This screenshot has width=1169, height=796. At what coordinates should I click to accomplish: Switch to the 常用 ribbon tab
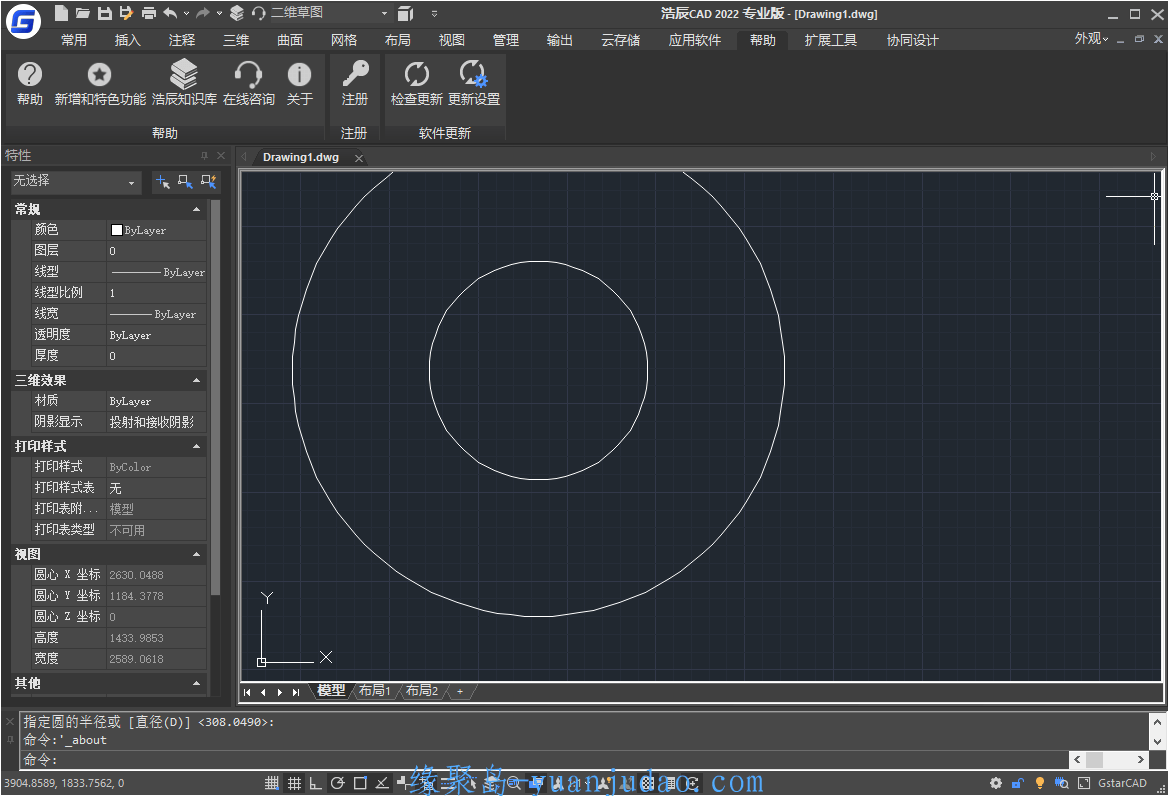coord(74,40)
